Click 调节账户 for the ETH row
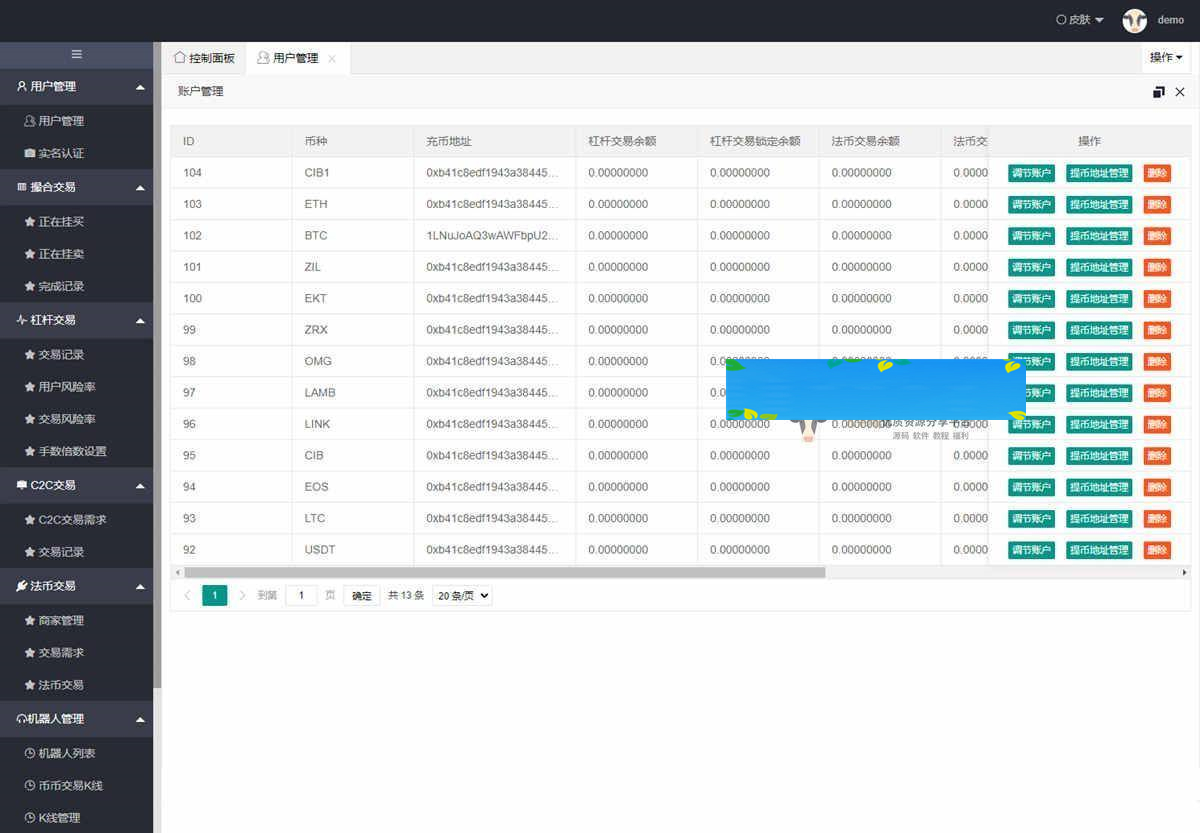Image resolution: width=1200 pixels, height=833 pixels. (1031, 204)
